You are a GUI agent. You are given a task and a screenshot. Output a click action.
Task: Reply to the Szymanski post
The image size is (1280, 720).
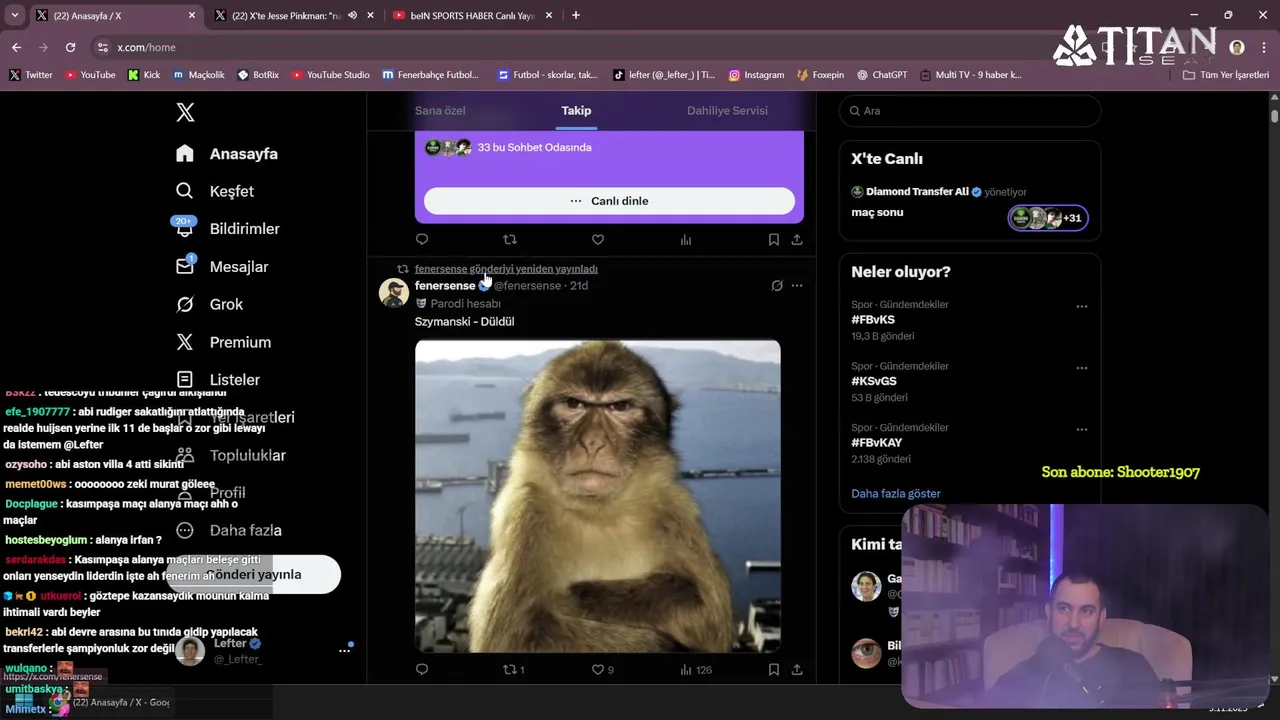tap(422, 670)
